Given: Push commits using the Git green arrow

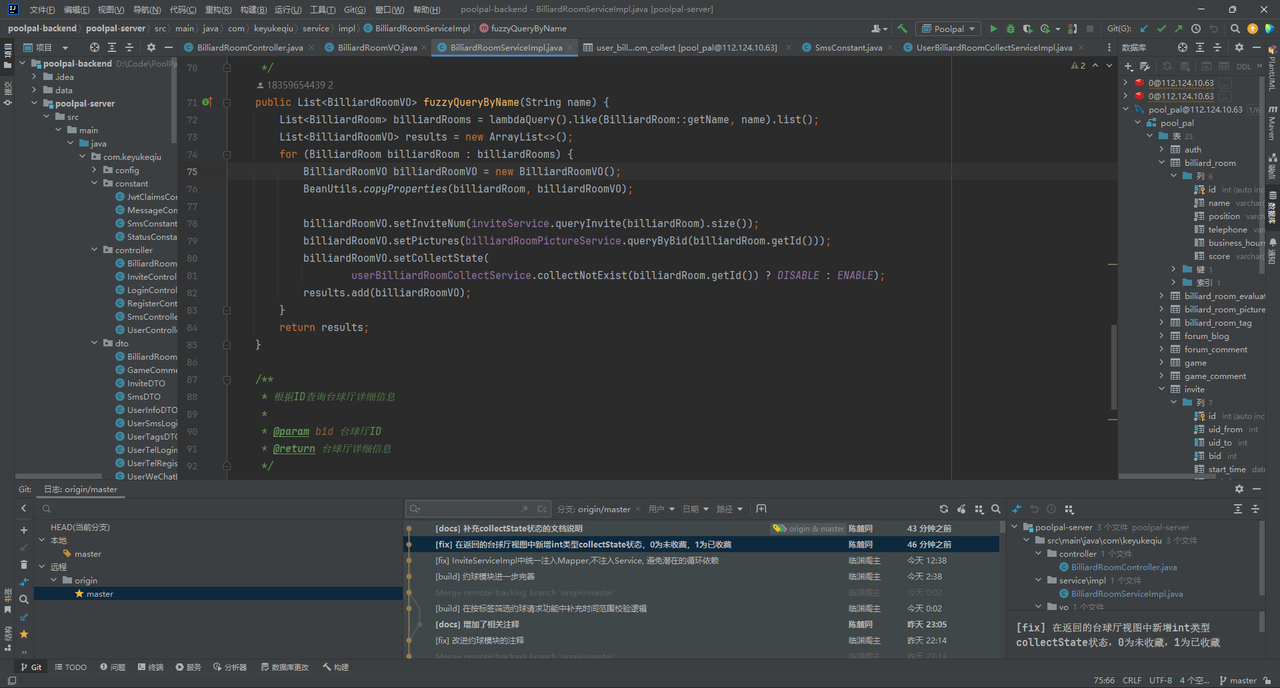Looking at the screenshot, I should click(x=1178, y=29).
